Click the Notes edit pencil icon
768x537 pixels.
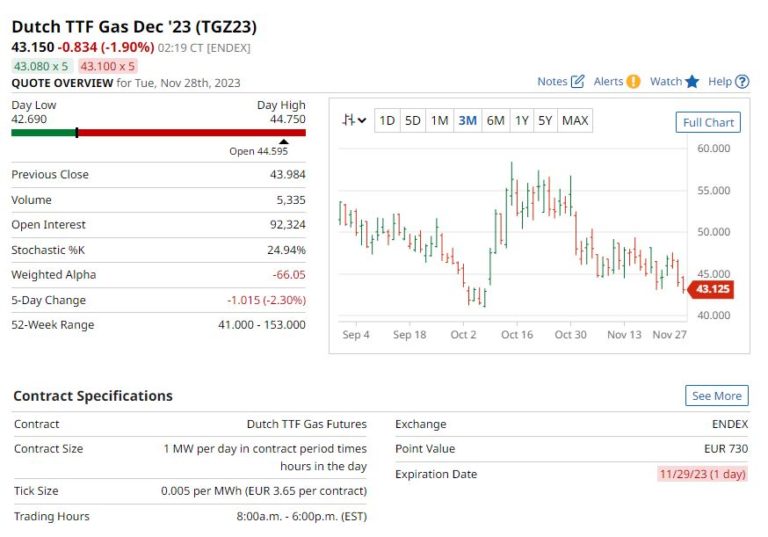[x=577, y=82]
